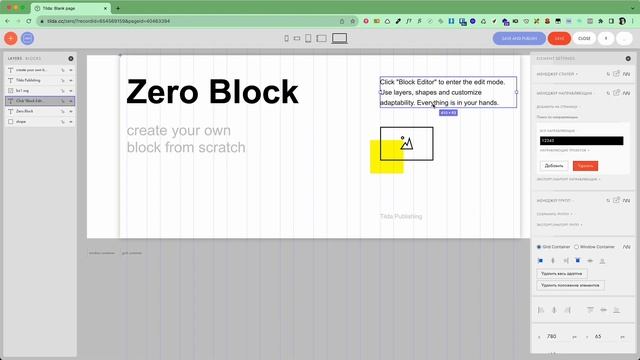This screenshot has height=360, width=640.
Task: Expand the Менеджер направляющих section
Action: pyautogui.click(x=564, y=93)
